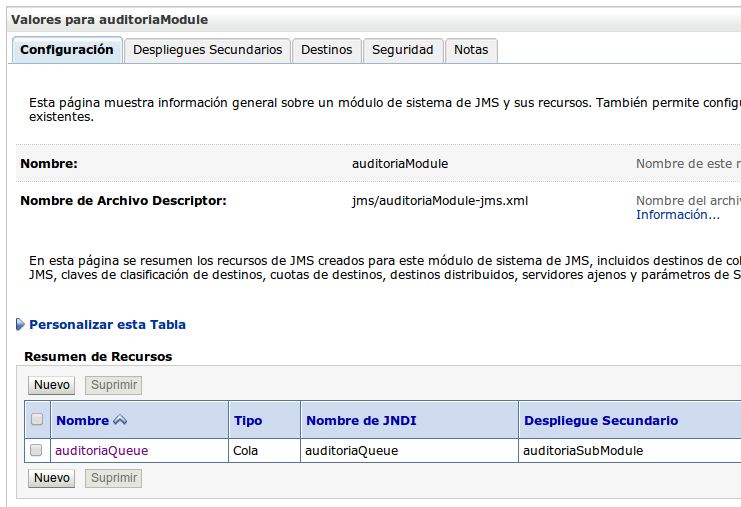Select the Notas tab

click(x=471, y=50)
